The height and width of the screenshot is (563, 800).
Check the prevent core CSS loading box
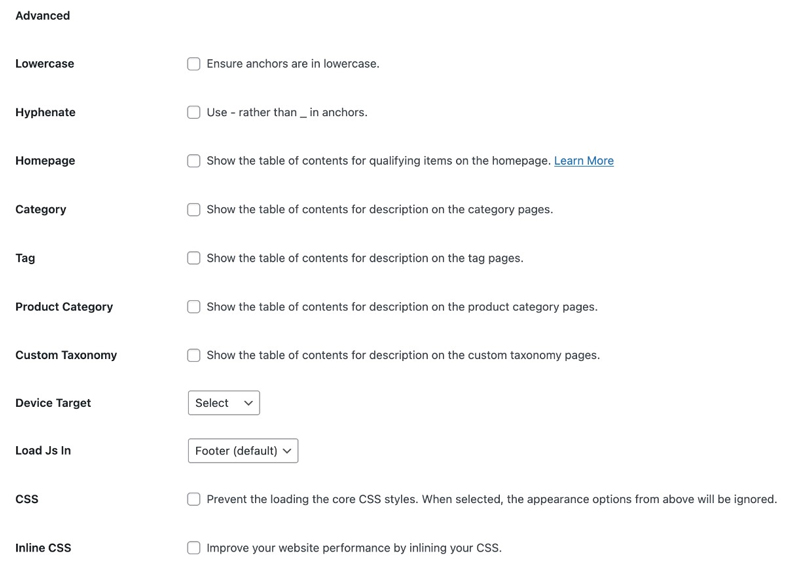coord(194,499)
